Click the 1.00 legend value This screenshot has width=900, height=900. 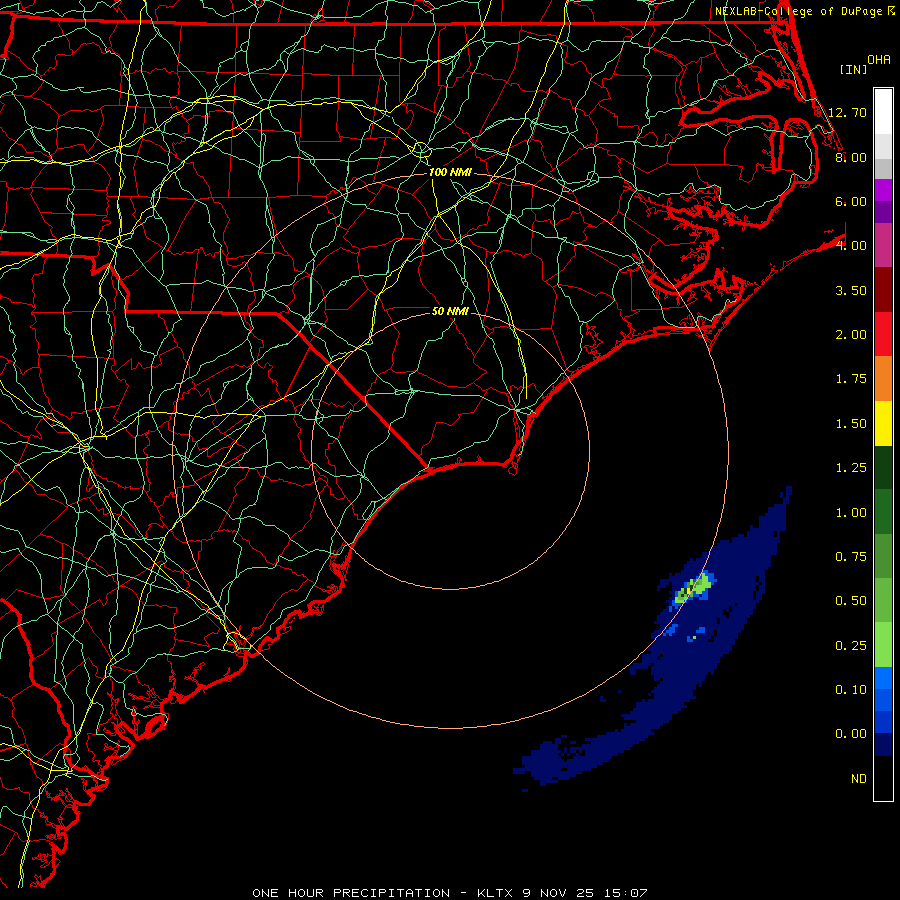pos(851,513)
